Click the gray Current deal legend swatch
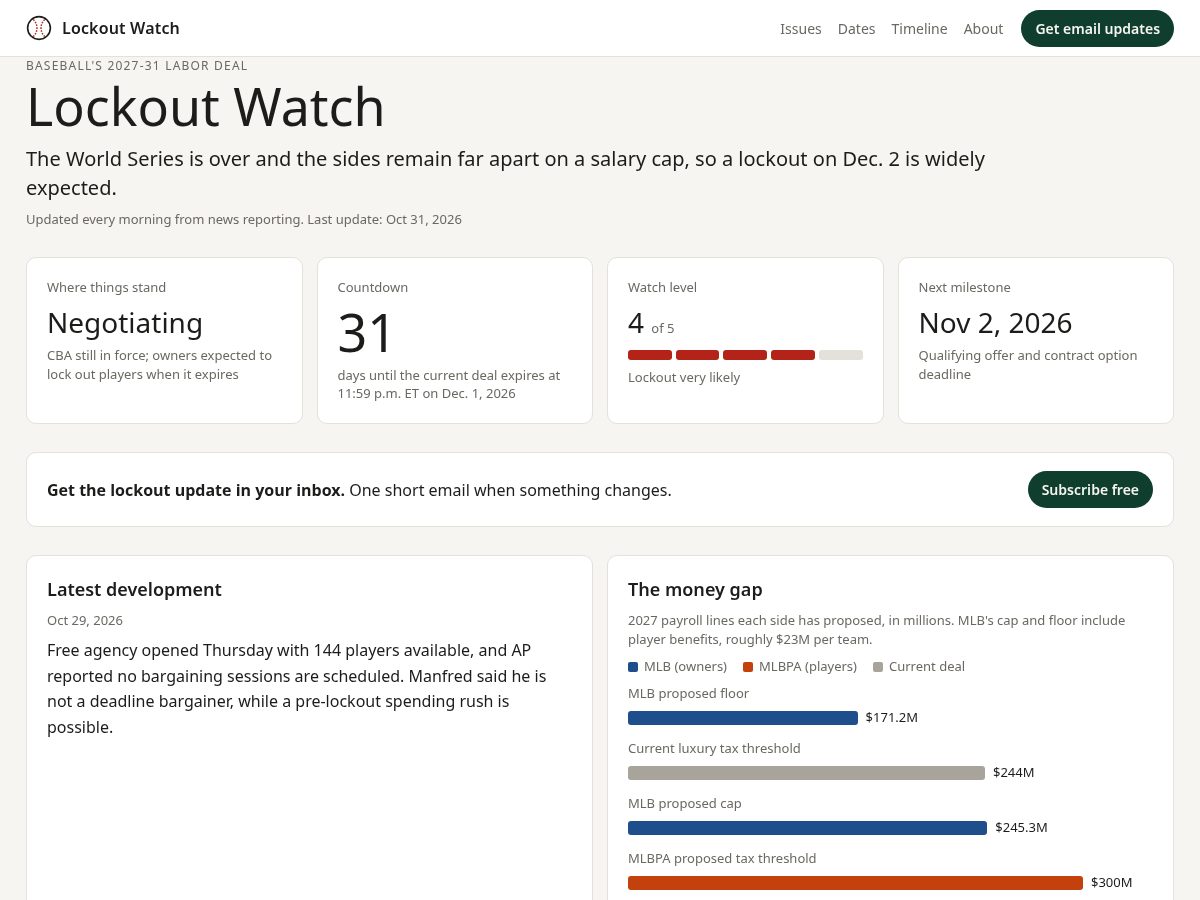The height and width of the screenshot is (900, 1200). coord(878,667)
